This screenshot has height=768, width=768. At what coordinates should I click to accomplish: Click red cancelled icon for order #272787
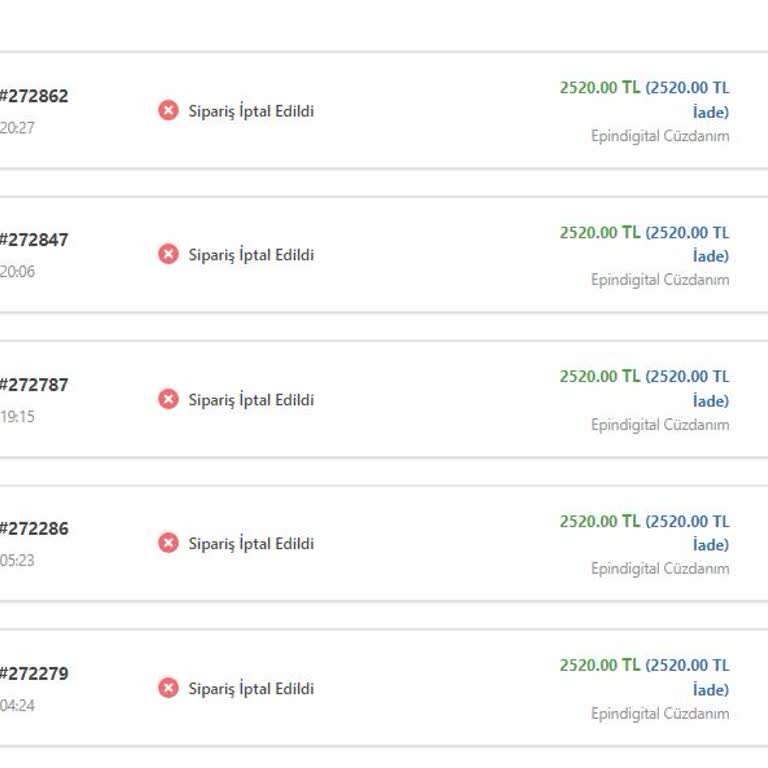point(168,399)
